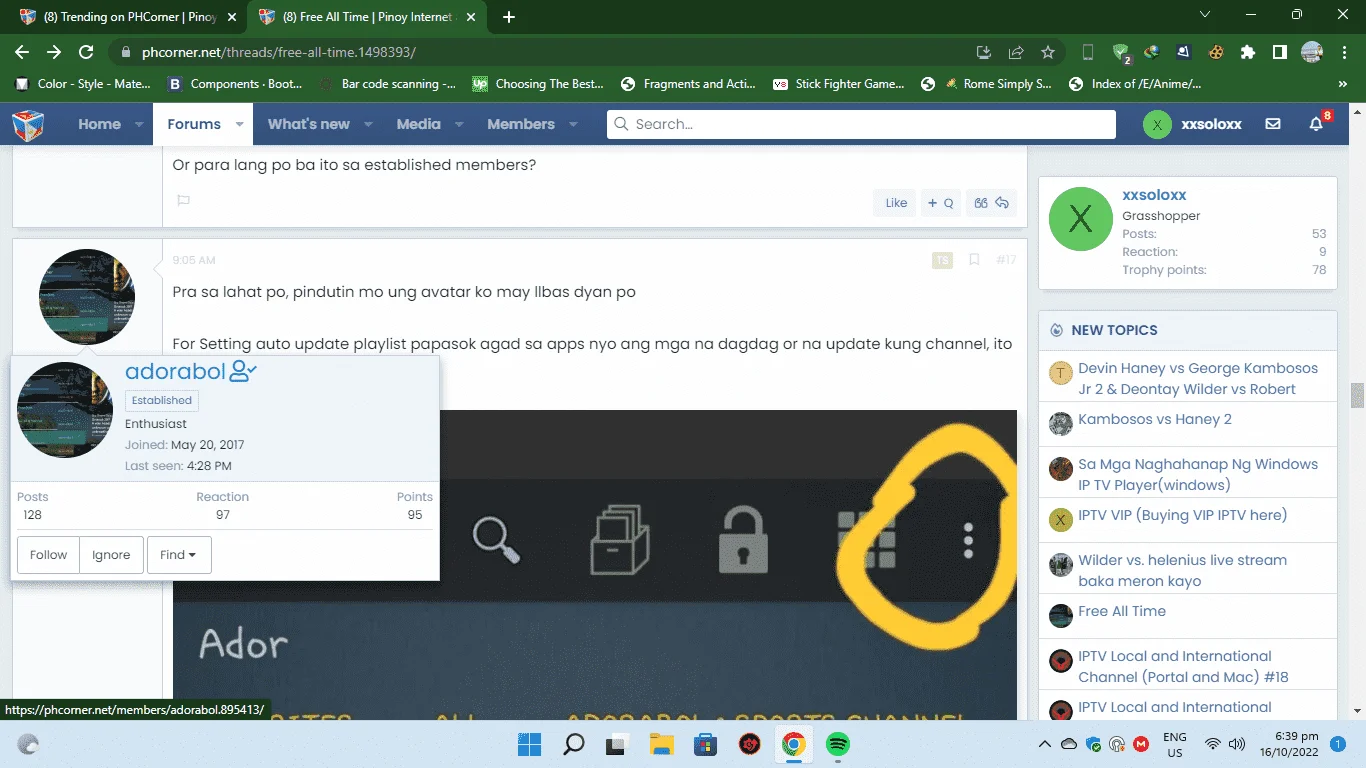Image resolution: width=1366 pixels, height=768 pixels.
Task: Open Free All Time topic in sidebar
Action: click(x=1122, y=611)
